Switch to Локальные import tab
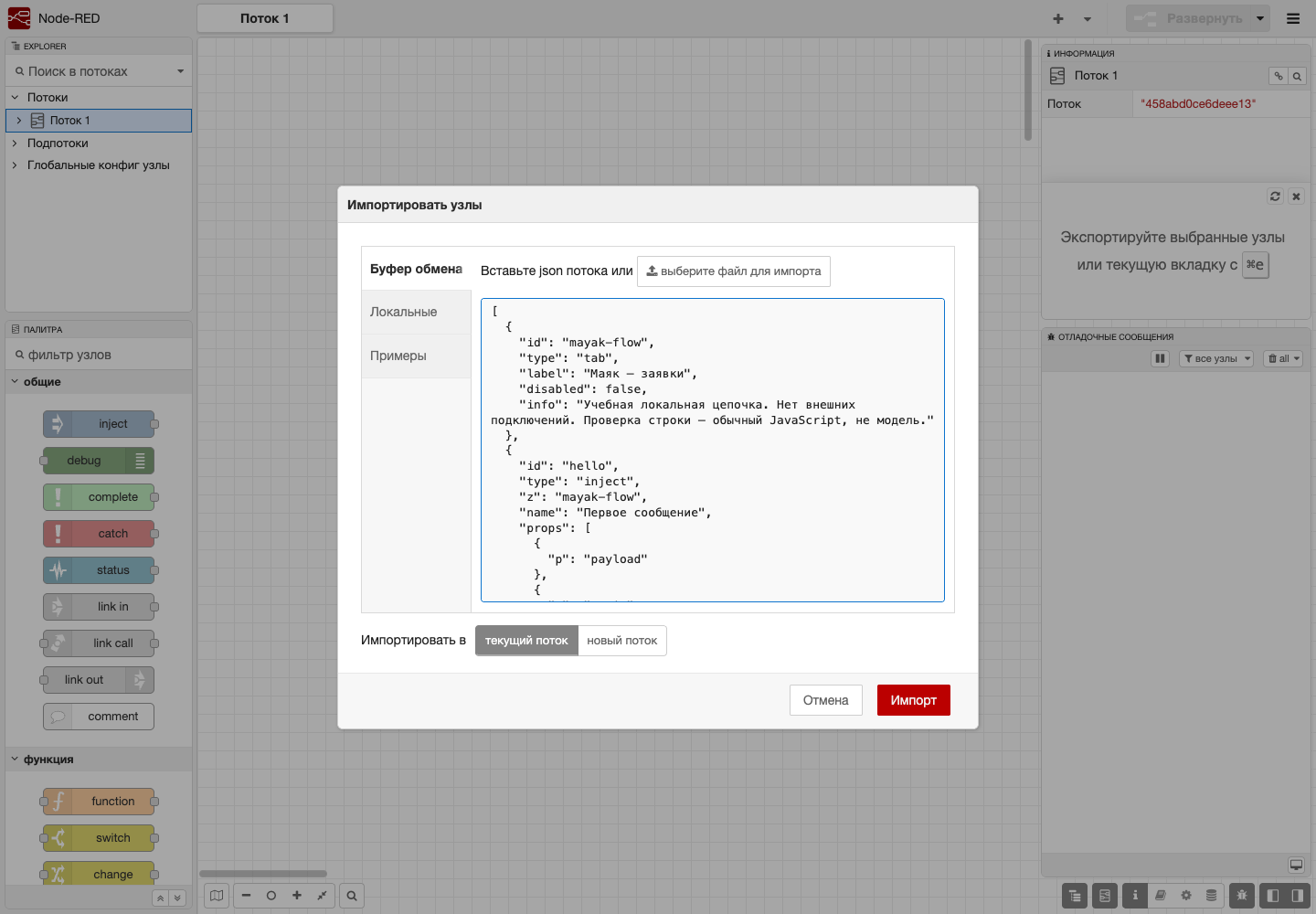Viewport: 1316px width, 914px height. click(416, 313)
